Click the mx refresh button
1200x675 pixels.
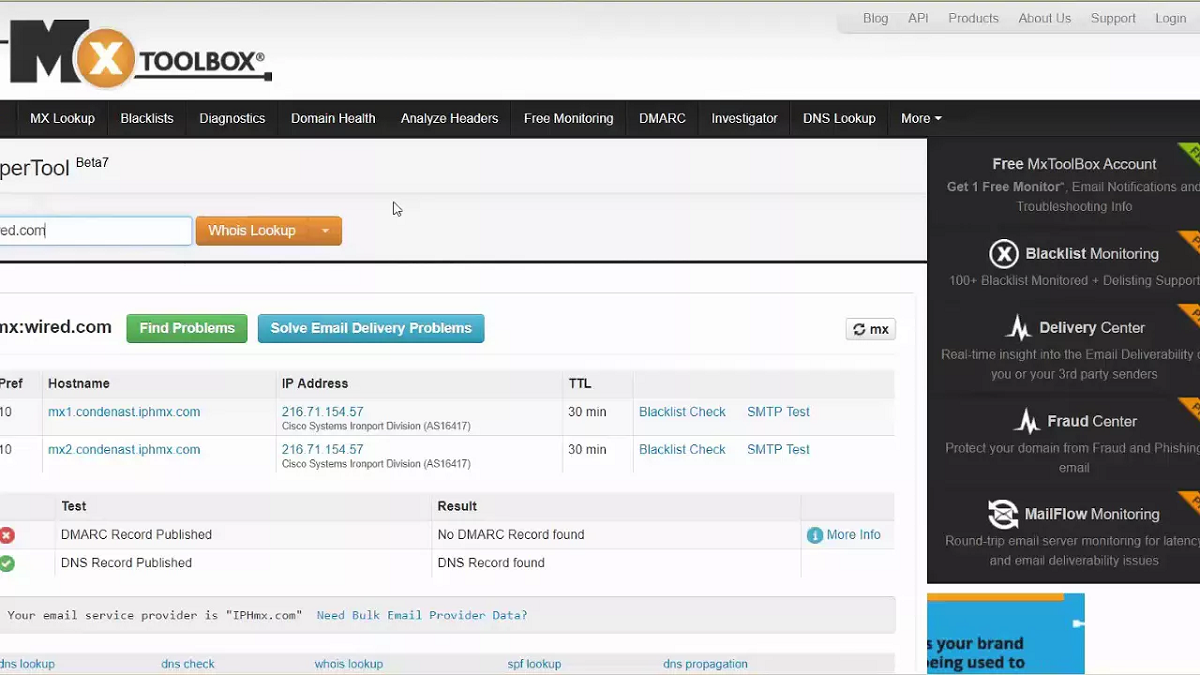[871, 329]
